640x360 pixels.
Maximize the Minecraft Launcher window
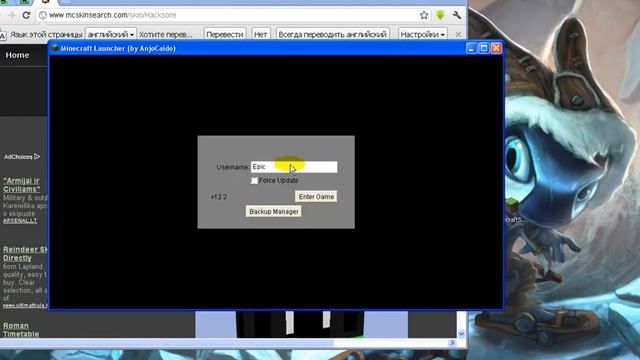(484, 48)
